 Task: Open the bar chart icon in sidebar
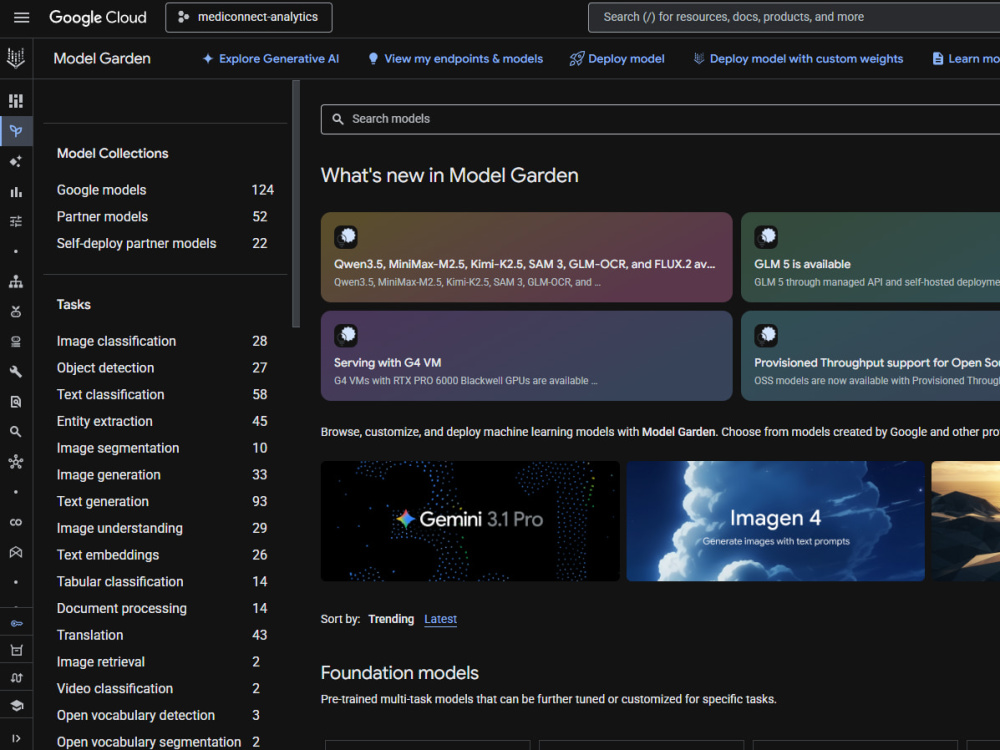click(16, 191)
